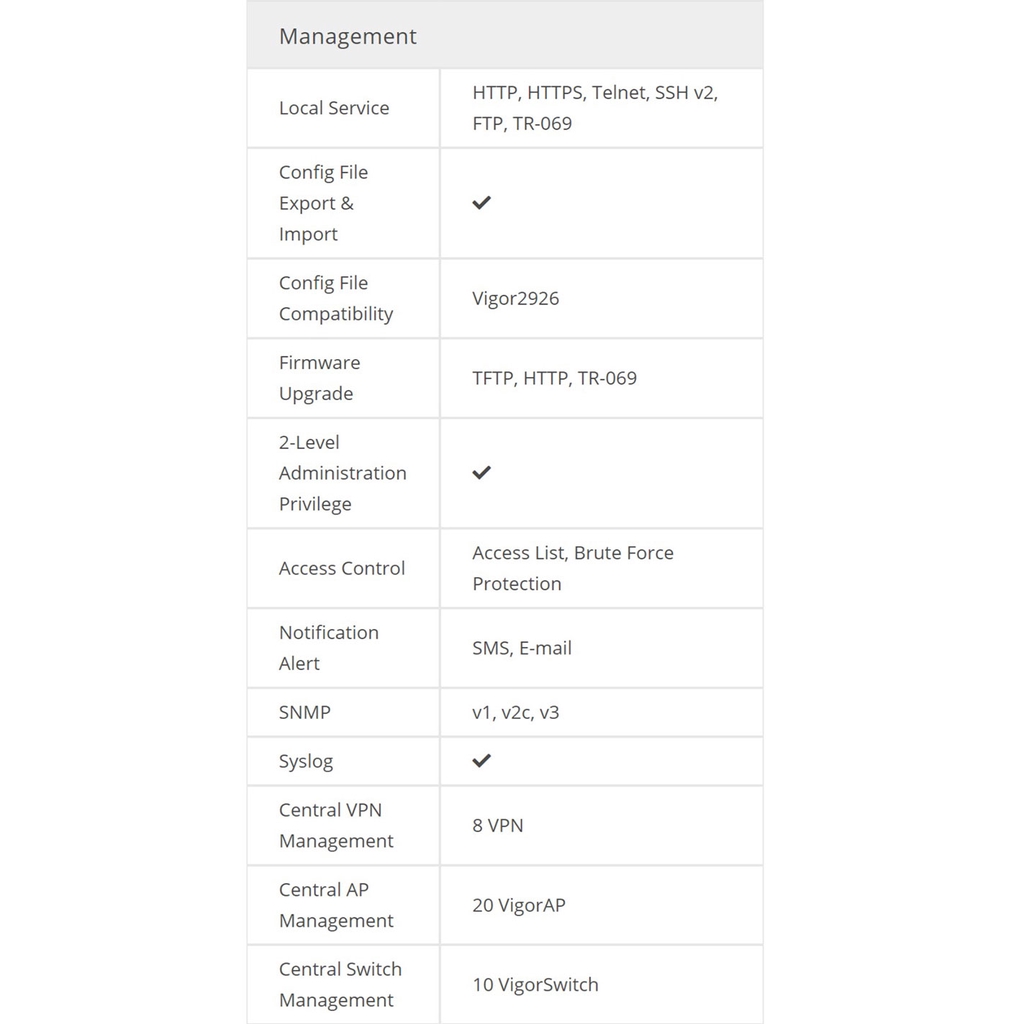Click the Syslog checkmark icon

pos(482,760)
